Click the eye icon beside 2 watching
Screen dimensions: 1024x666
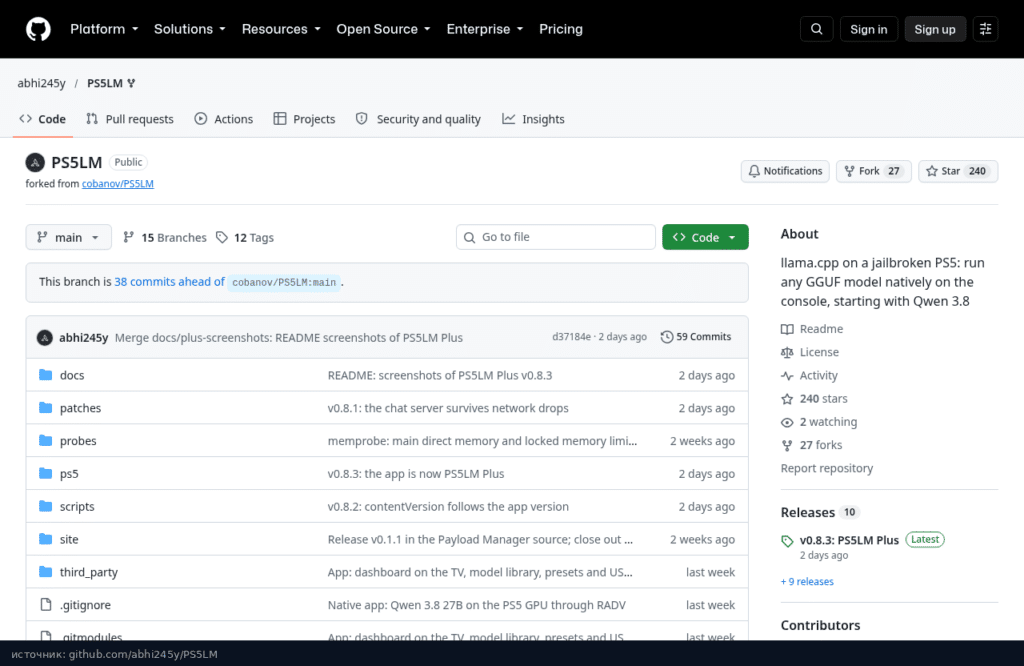787,422
